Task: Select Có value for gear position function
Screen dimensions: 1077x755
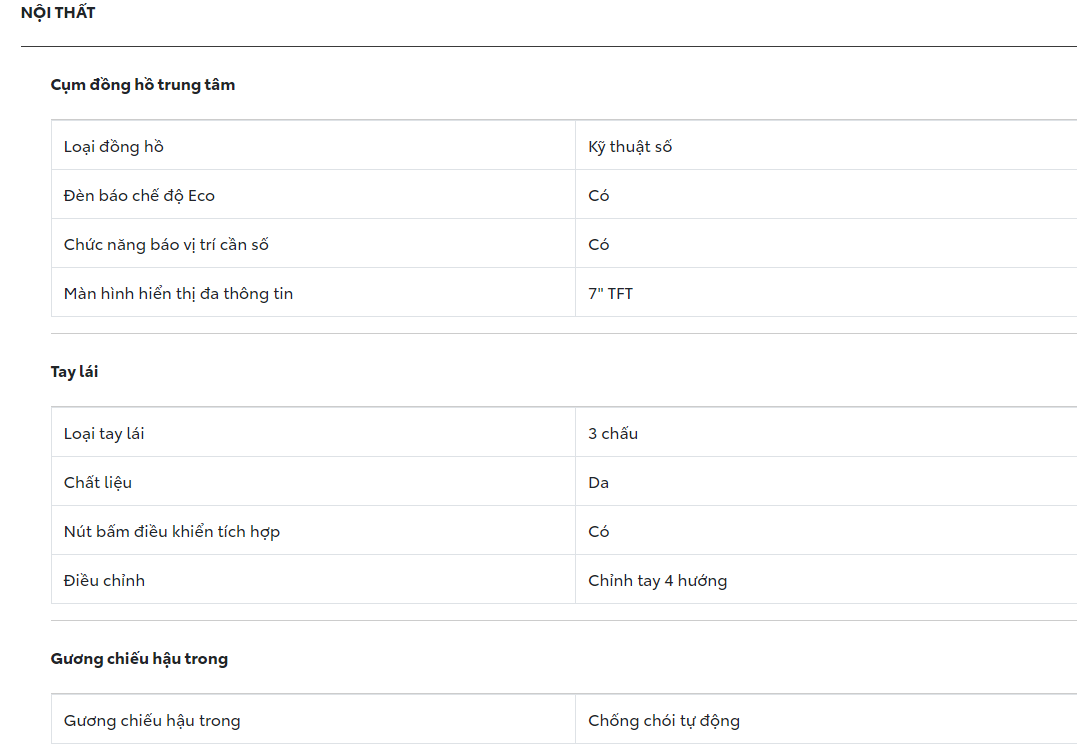Action: [599, 245]
